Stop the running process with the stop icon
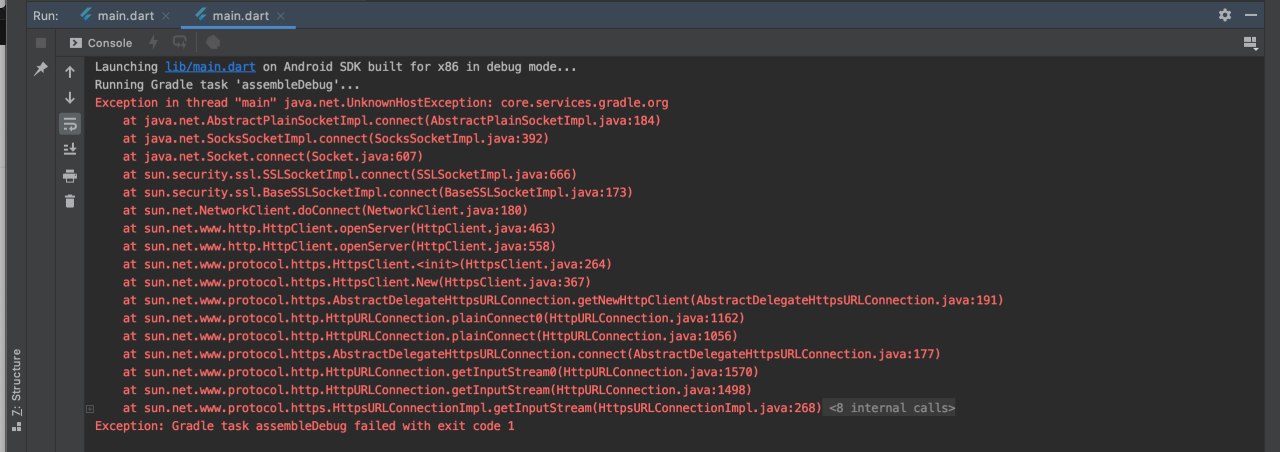 41,43
